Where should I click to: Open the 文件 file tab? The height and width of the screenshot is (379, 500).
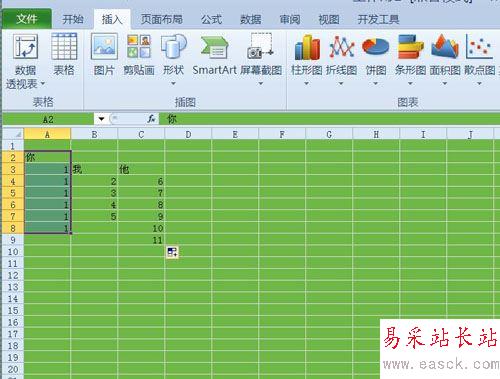(x=27, y=19)
